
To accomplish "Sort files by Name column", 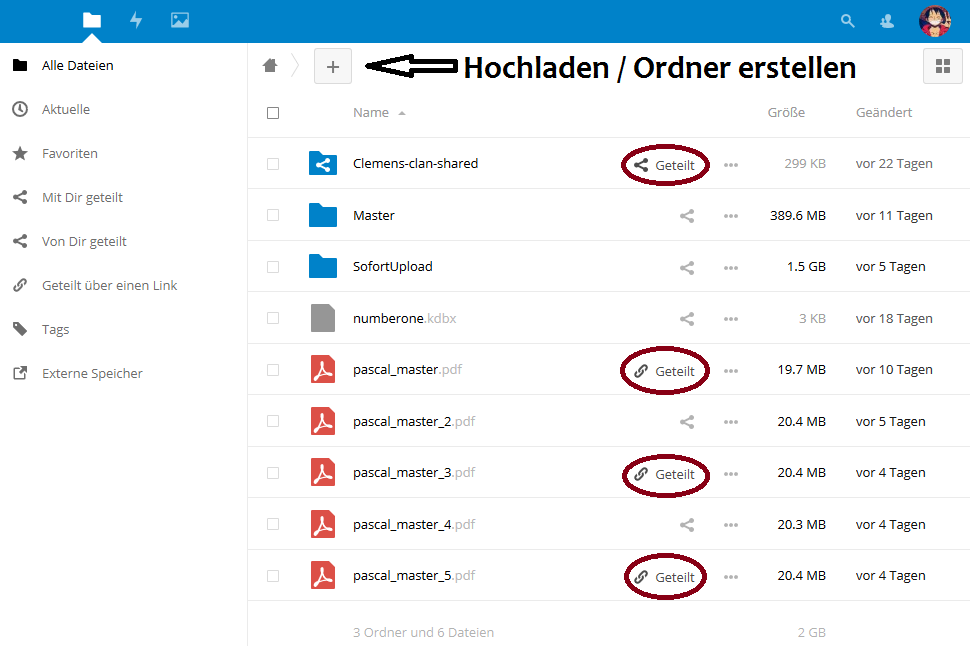I will coord(371,113).
